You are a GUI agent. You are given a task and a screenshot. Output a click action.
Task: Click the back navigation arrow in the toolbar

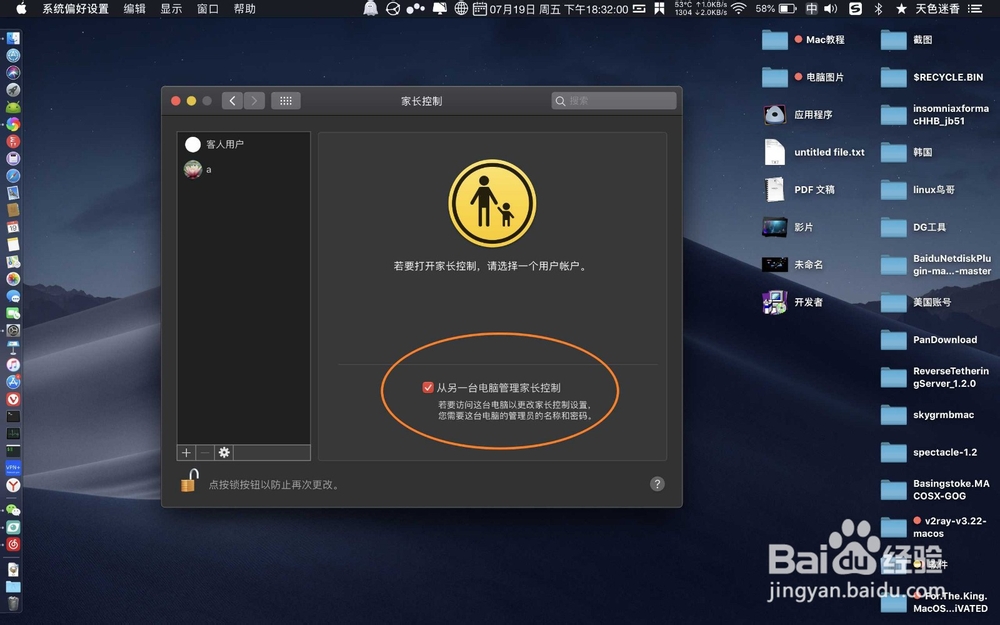click(231, 100)
